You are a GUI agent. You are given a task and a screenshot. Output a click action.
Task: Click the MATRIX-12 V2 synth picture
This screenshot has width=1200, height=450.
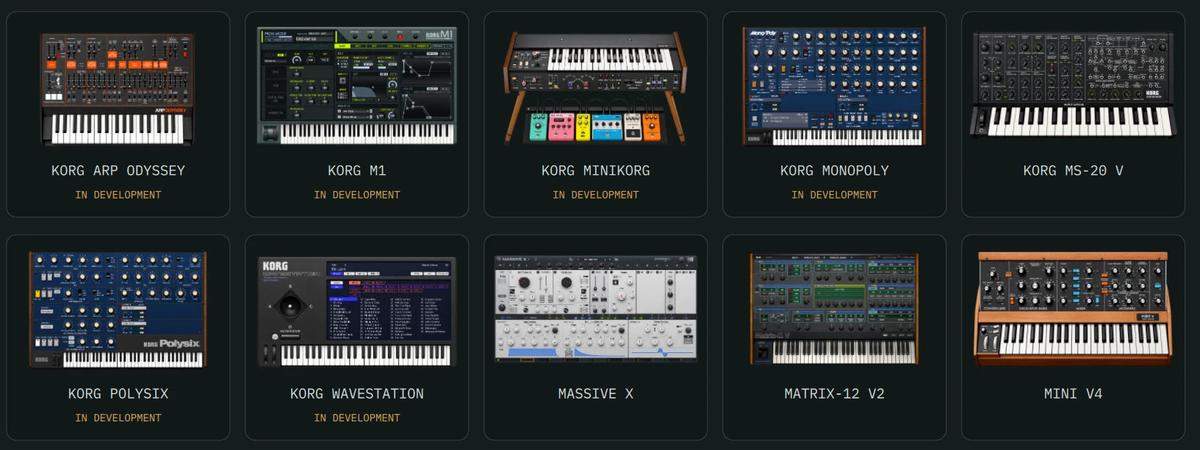click(834, 310)
